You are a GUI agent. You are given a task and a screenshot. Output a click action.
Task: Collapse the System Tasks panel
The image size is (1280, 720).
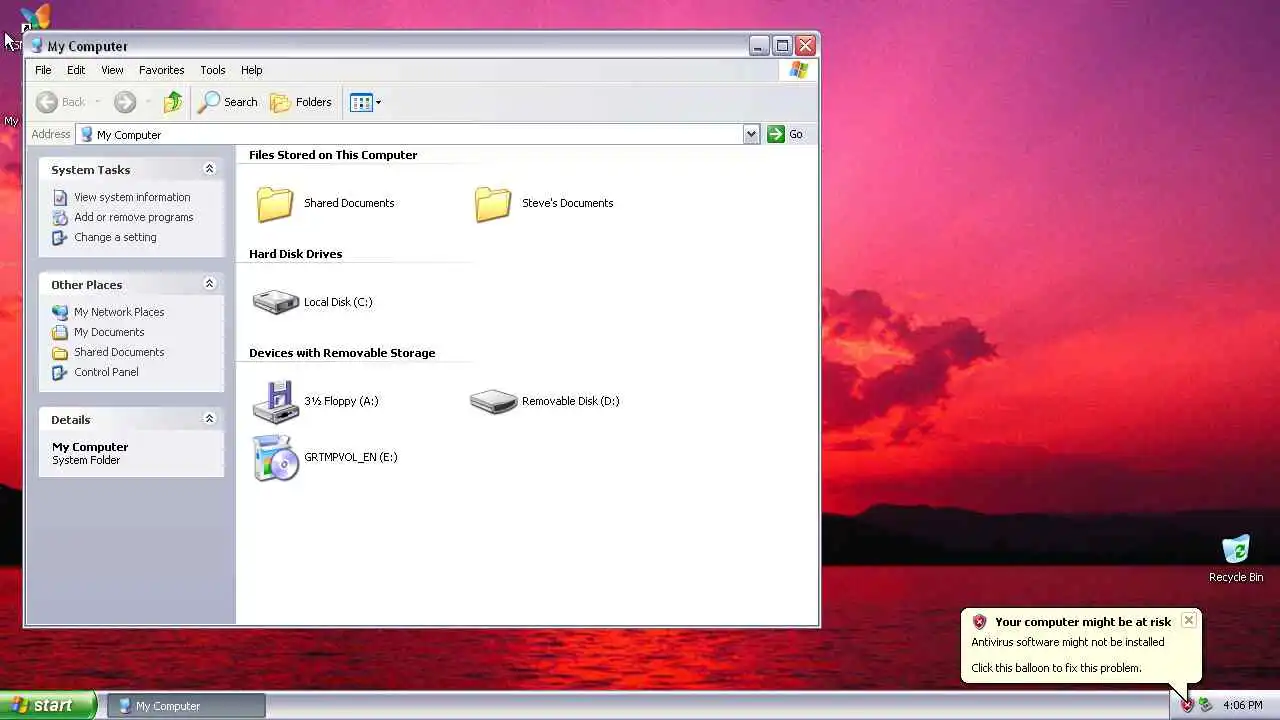click(x=209, y=169)
